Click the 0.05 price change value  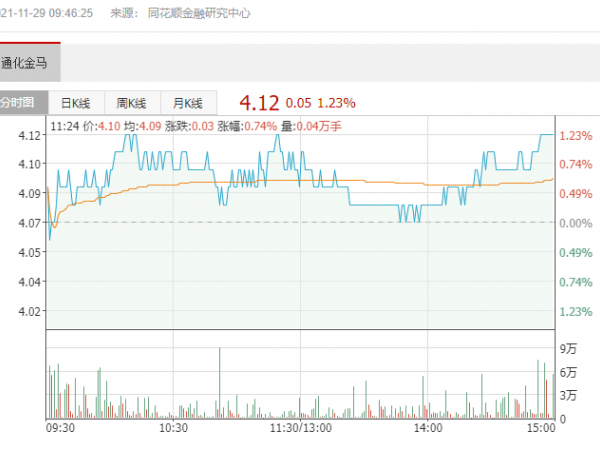(x=298, y=102)
